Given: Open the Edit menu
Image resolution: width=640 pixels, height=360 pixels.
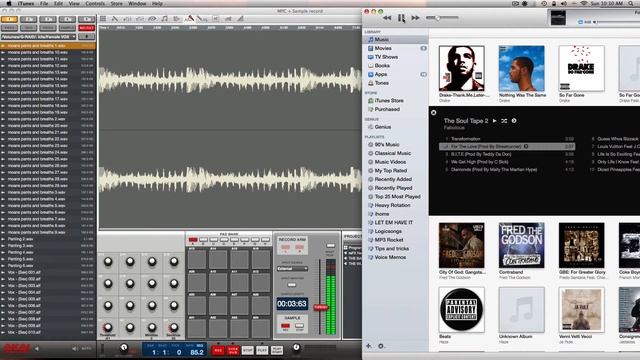Looking at the screenshot, I should [x=58, y=4].
